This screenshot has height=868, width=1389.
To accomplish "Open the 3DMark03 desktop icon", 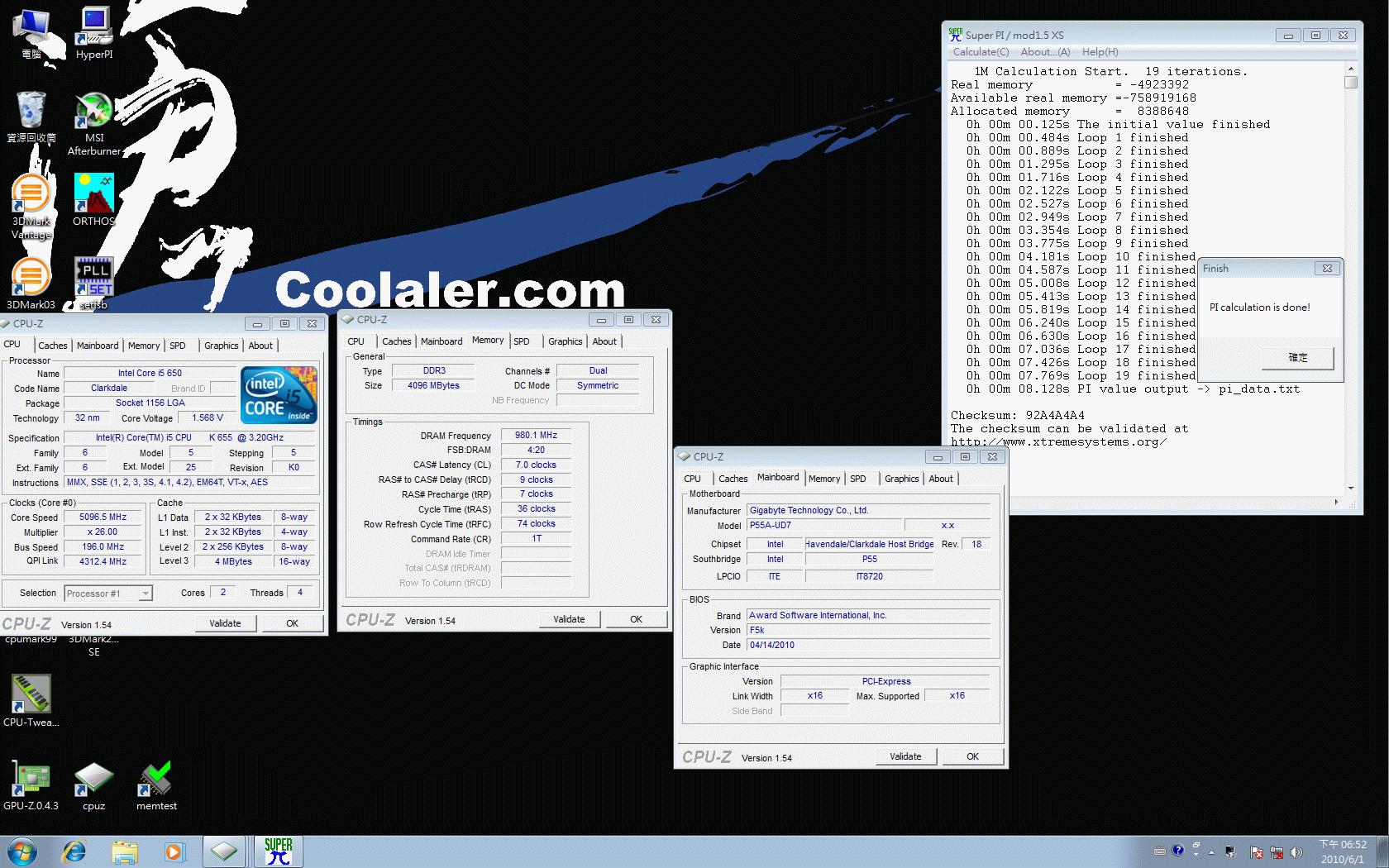I will tap(31, 284).
